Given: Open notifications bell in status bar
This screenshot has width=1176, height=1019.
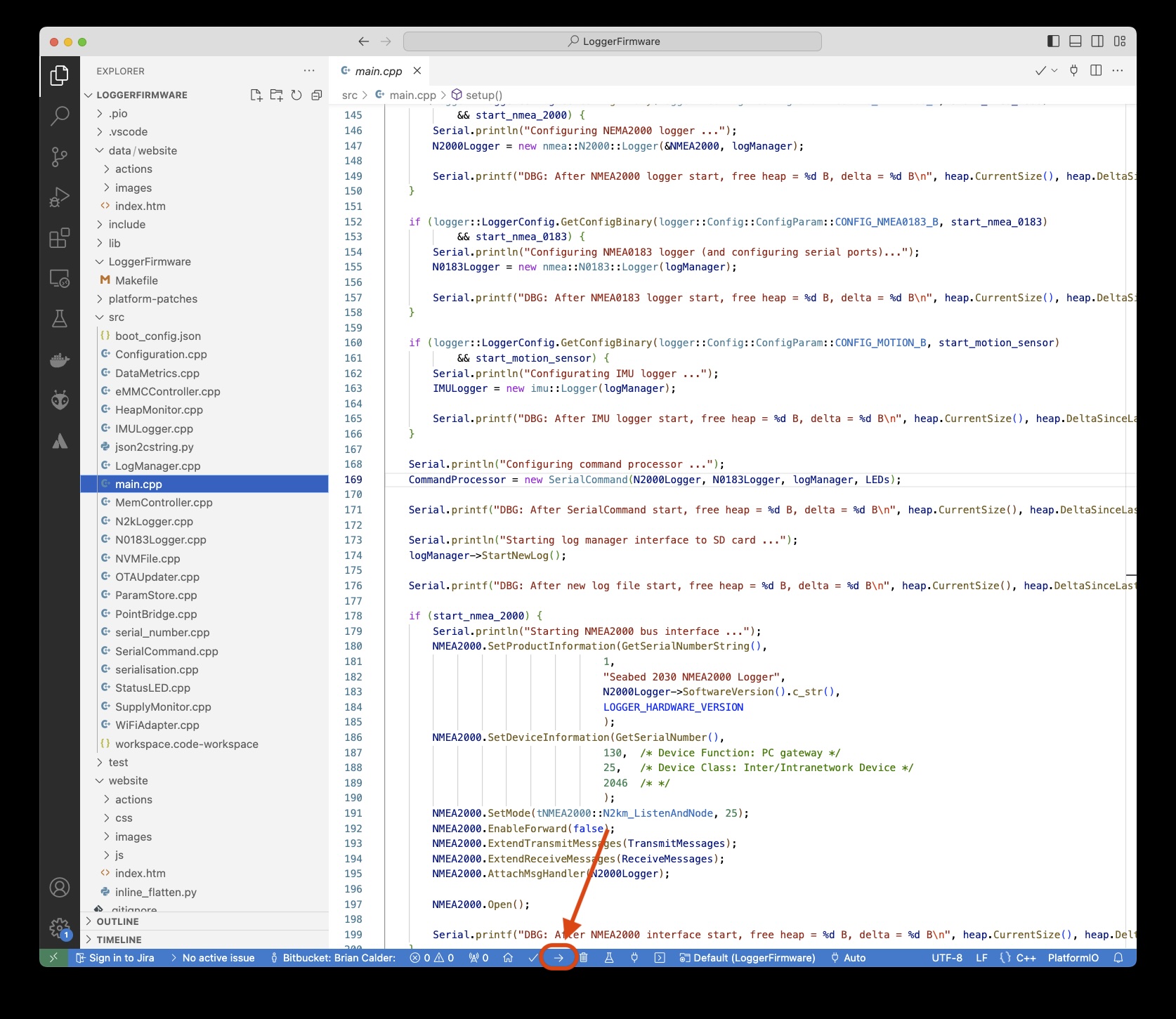Looking at the screenshot, I should (1118, 958).
